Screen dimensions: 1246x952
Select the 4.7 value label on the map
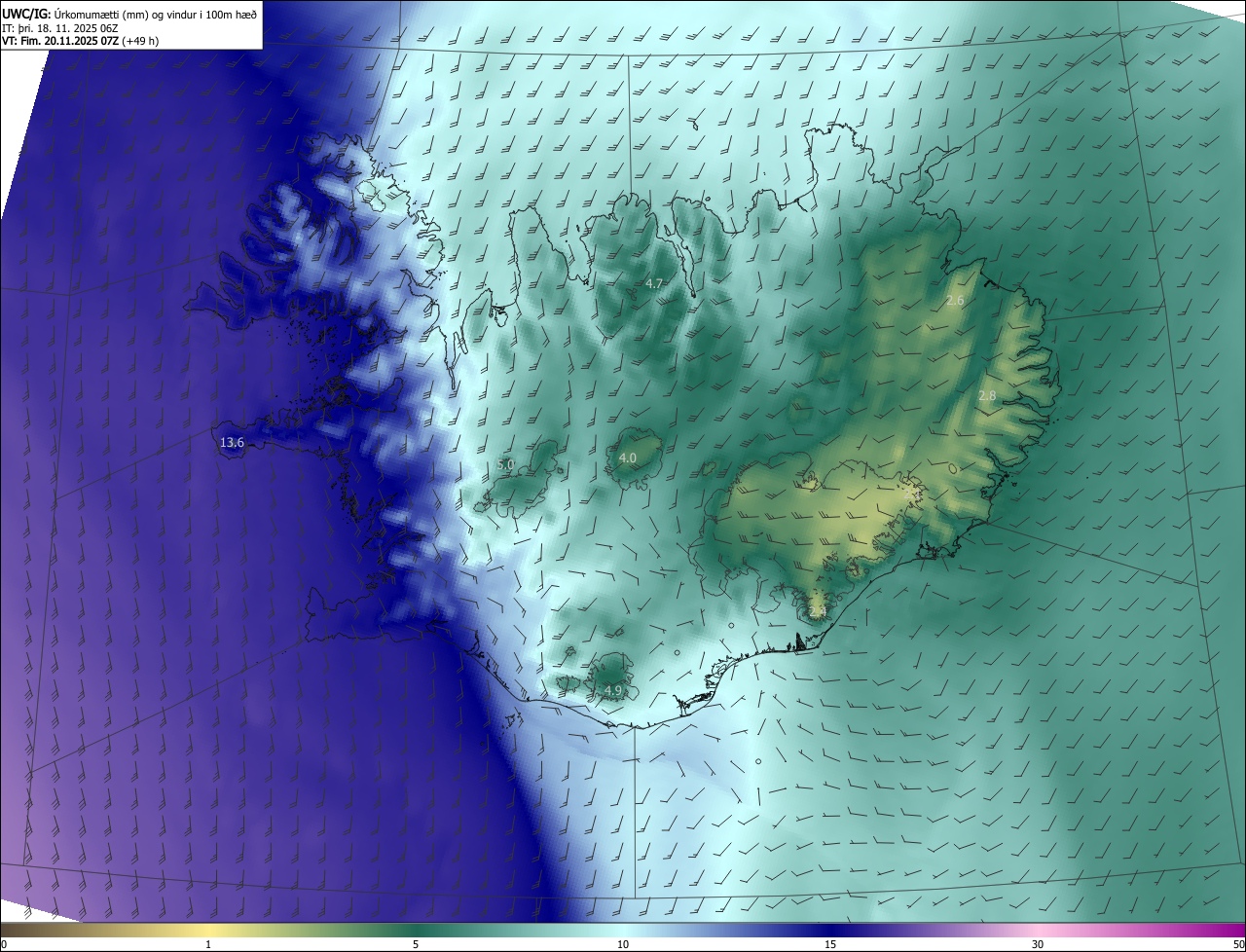point(654,283)
